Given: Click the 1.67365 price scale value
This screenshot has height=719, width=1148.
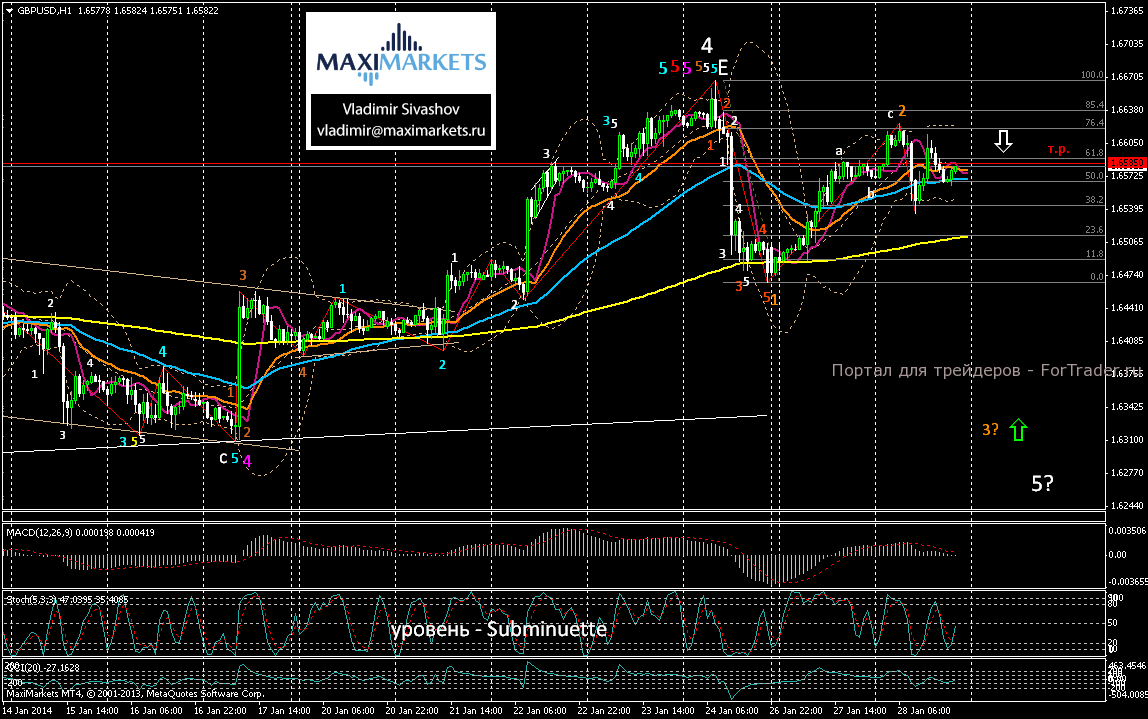Looking at the screenshot, I should 1128,10.
